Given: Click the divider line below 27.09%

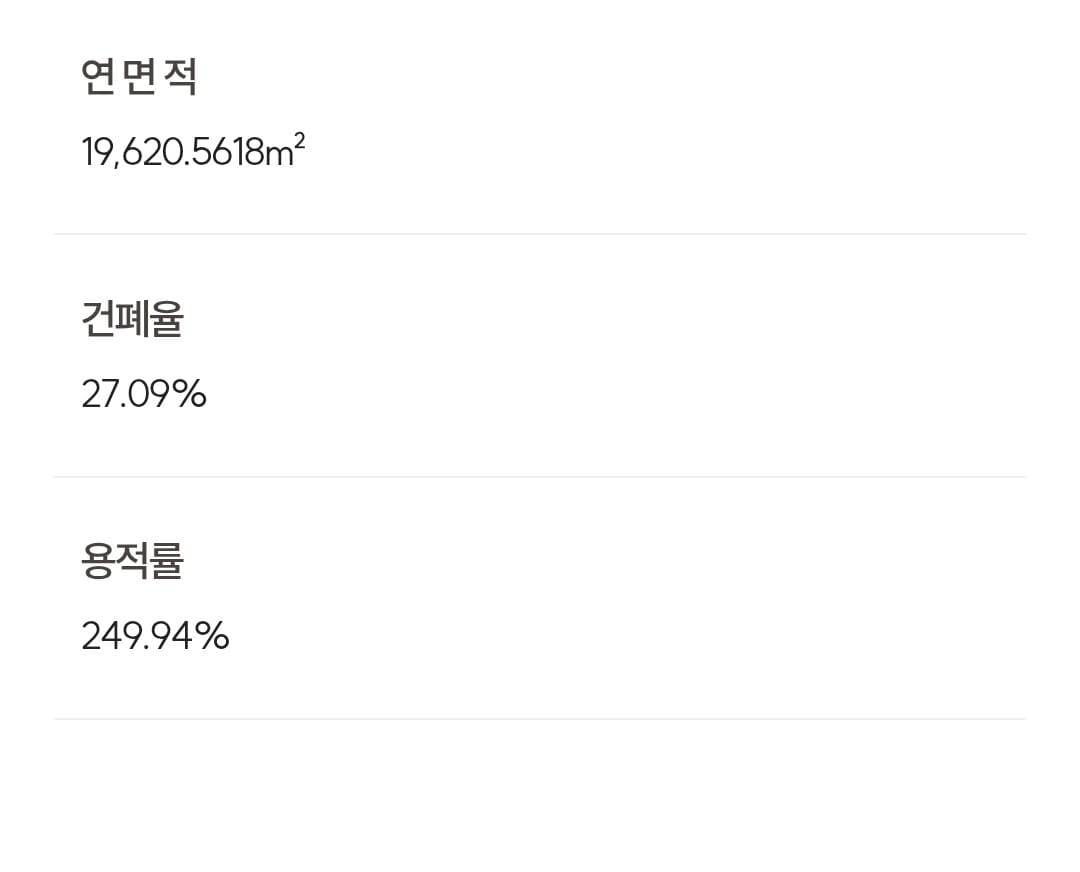Looking at the screenshot, I should [540, 477].
